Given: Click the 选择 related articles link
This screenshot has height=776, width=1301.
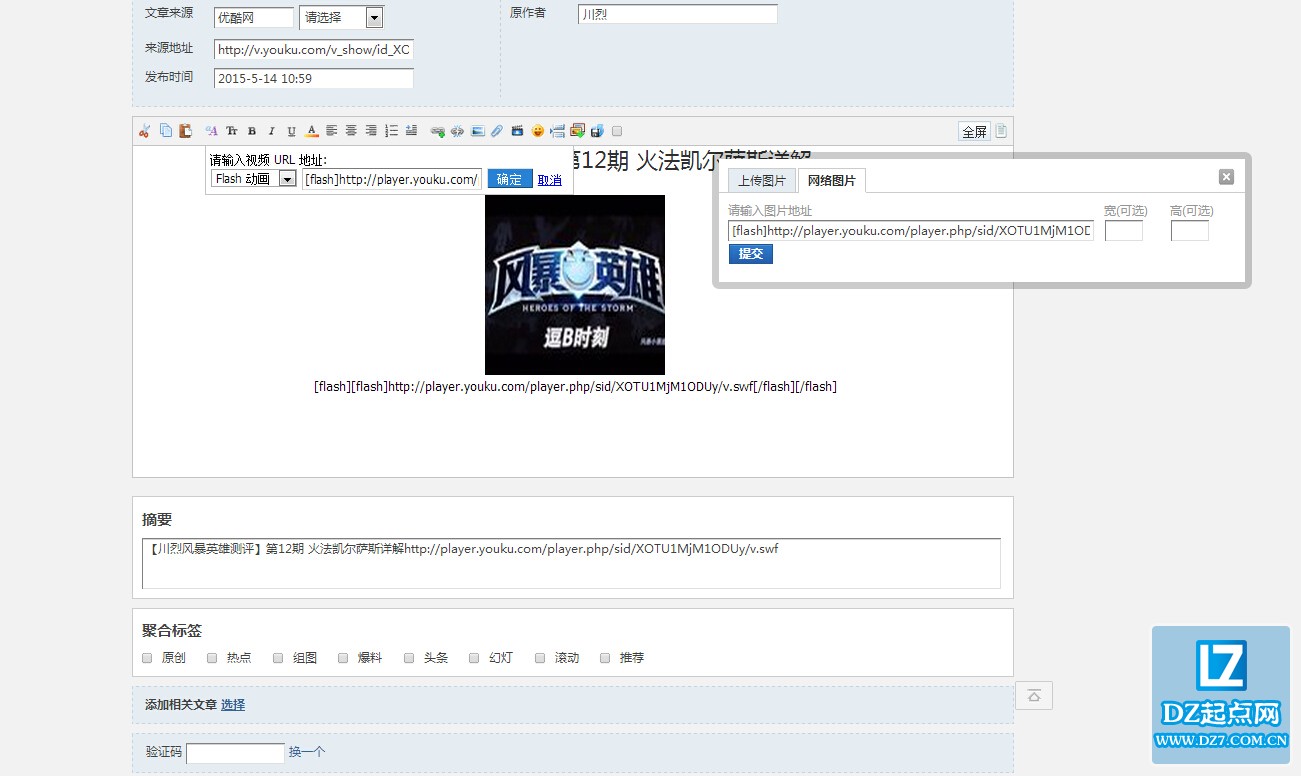Looking at the screenshot, I should [233, 705].
